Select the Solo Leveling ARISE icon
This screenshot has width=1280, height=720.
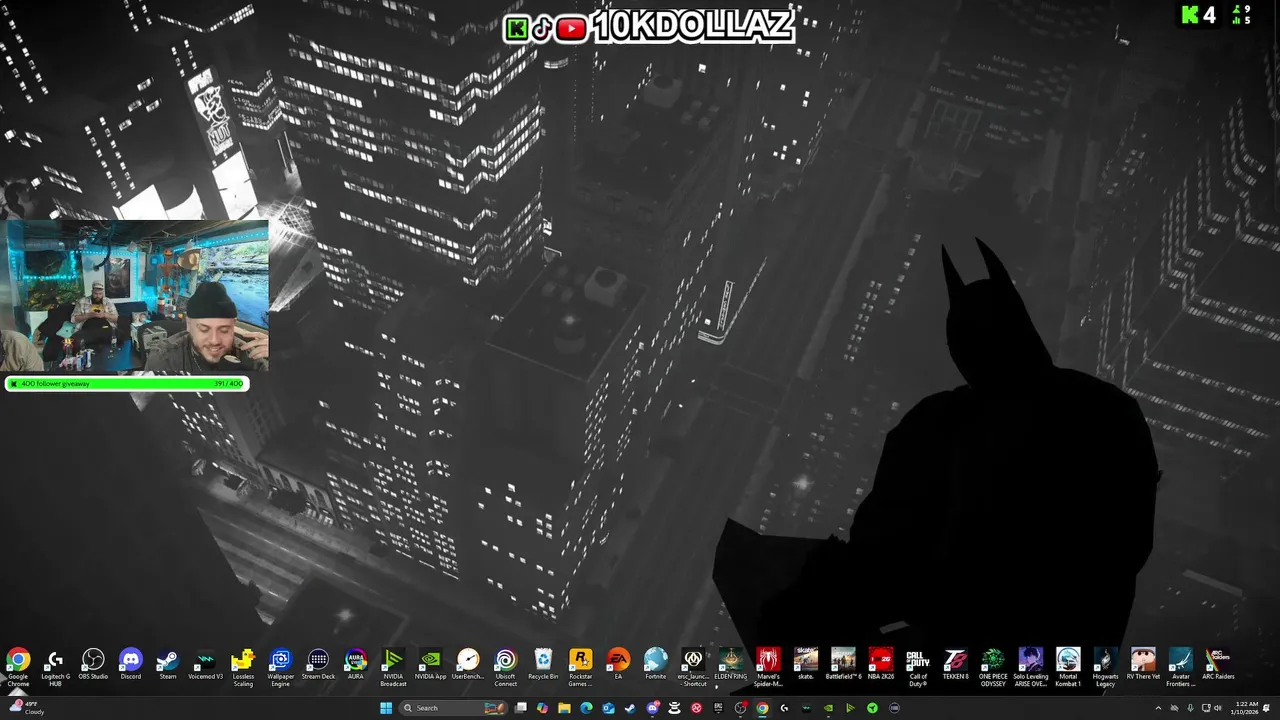pos(1030,664)
